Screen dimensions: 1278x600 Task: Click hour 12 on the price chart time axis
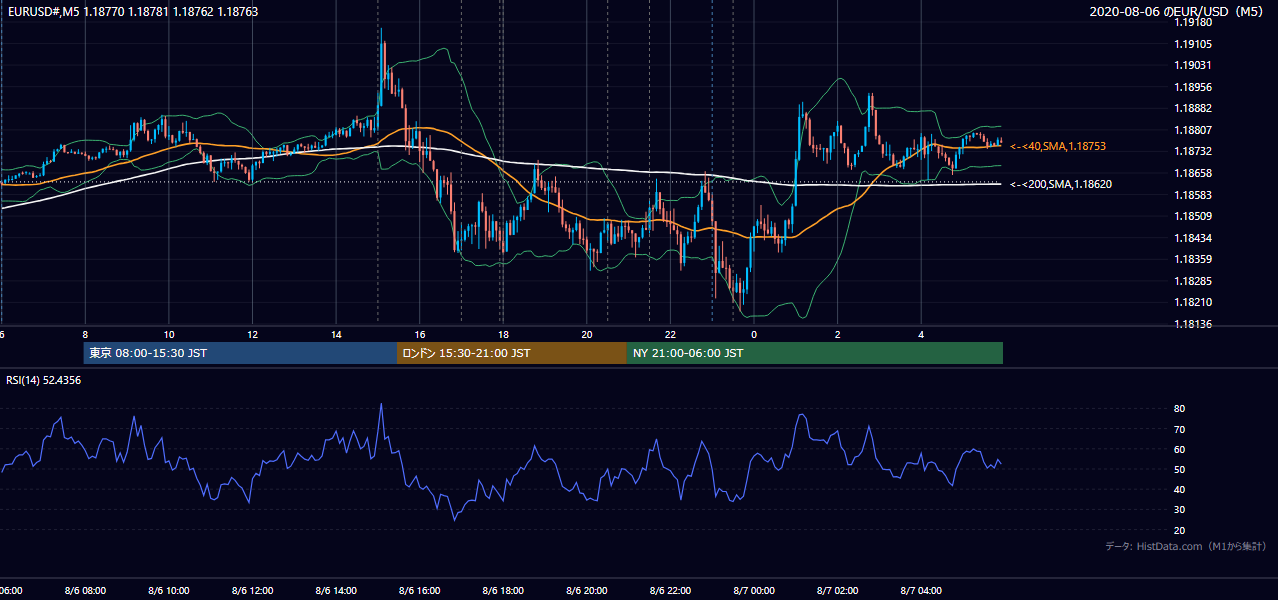pyautogui.click(x=252, y=335)
